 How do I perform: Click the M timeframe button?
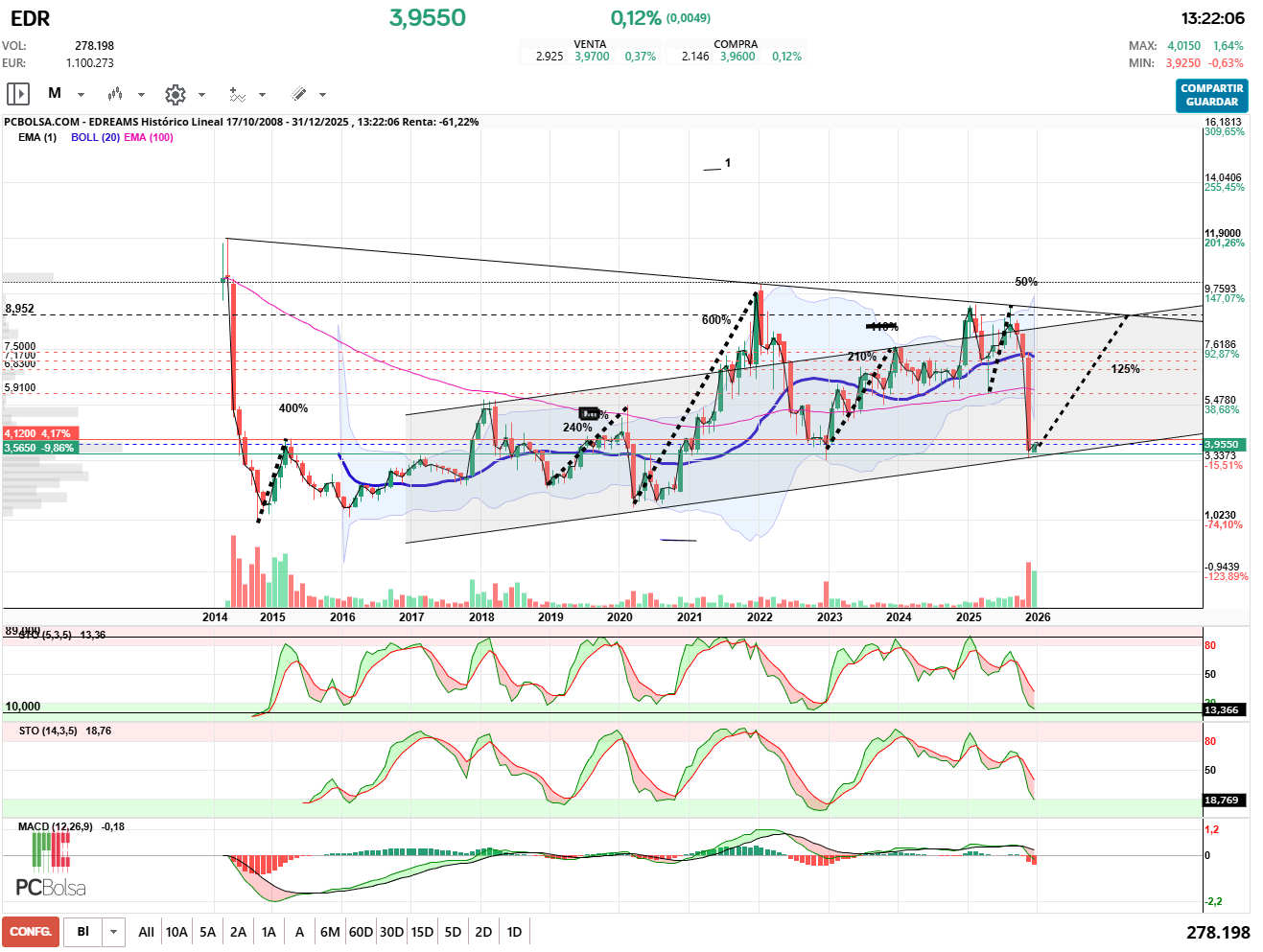click(55, 93)
